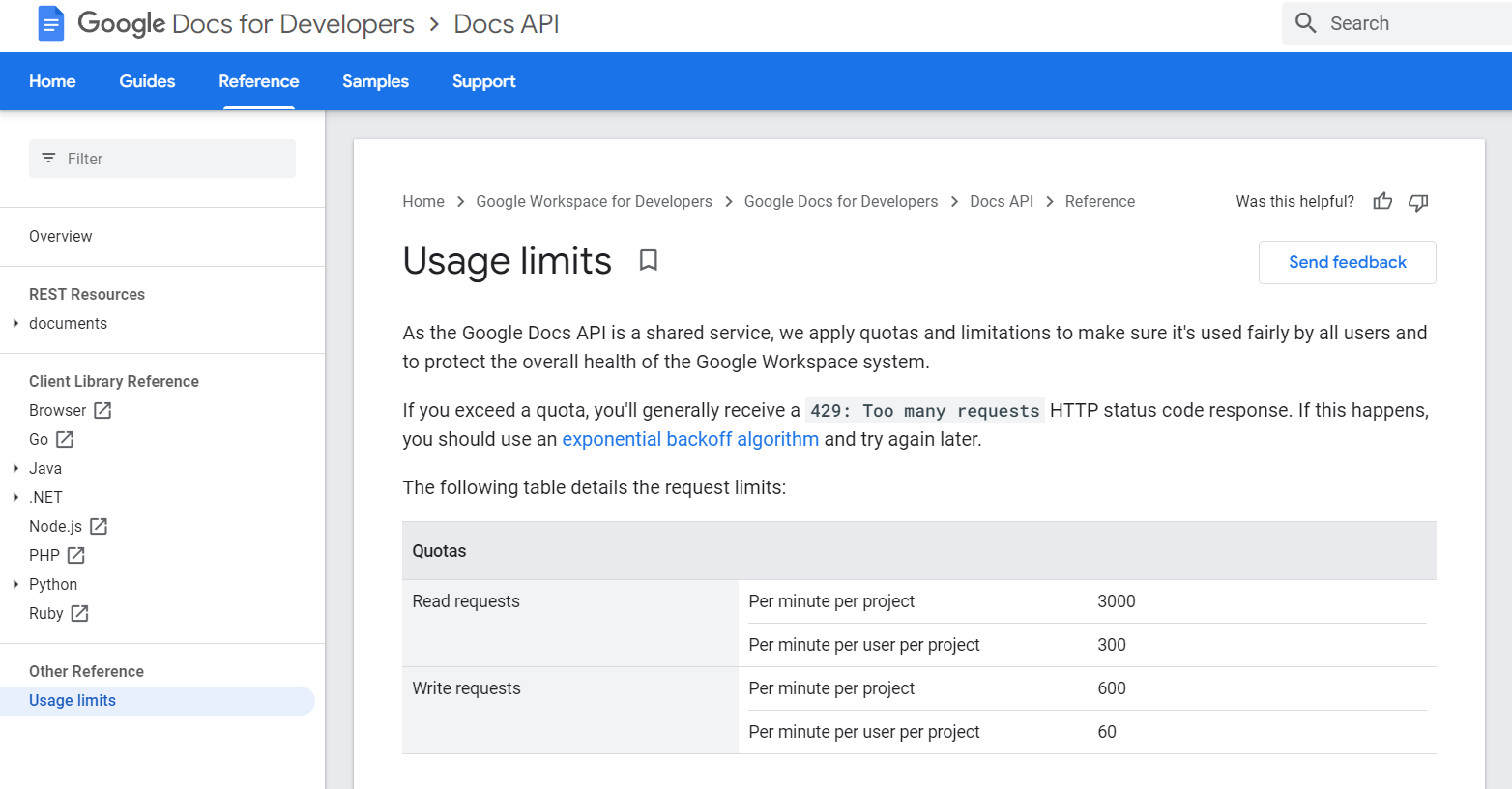
Task: Click the Send feedback button
Action: (x=1348, y=262)
